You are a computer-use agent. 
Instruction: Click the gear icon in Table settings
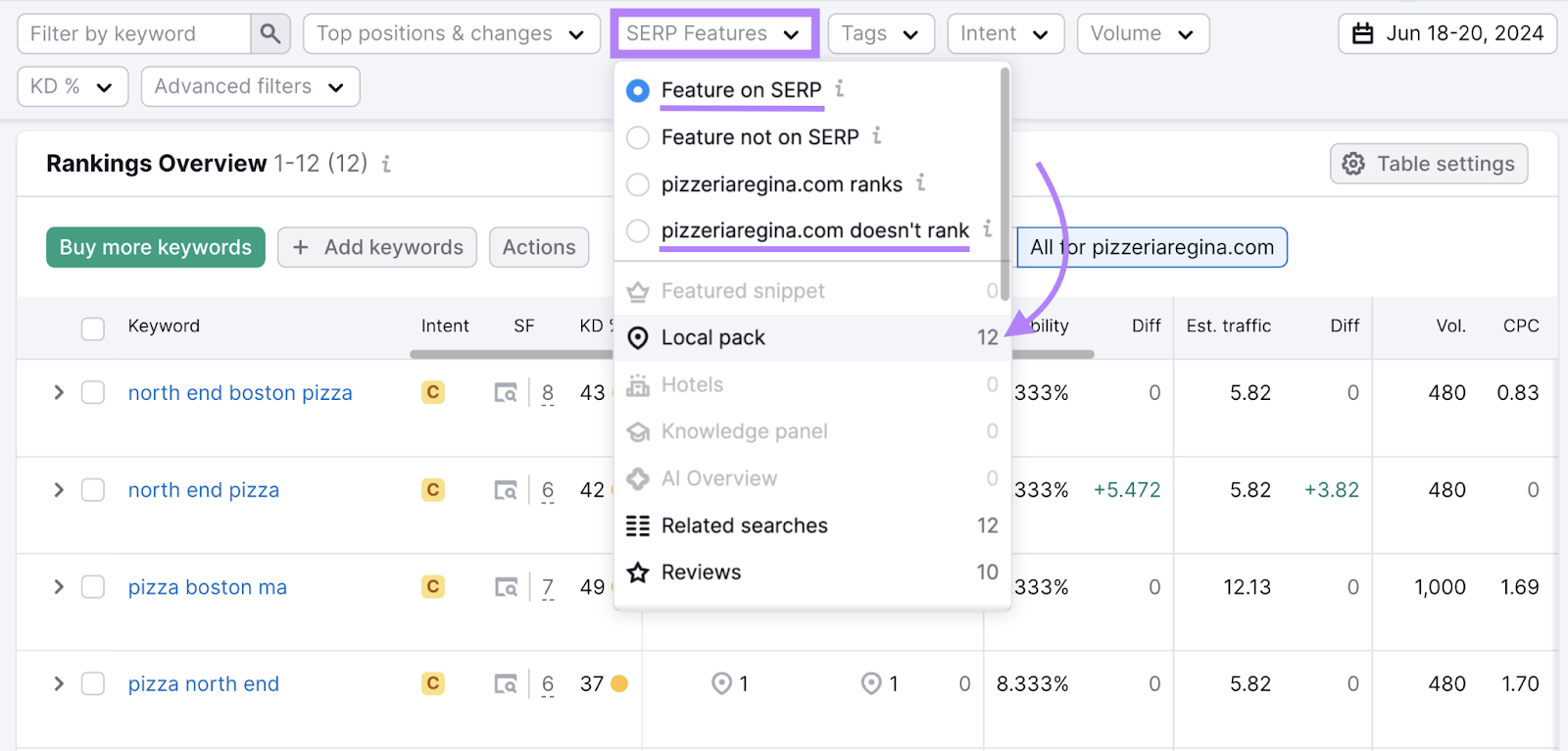coord(1353,164)
